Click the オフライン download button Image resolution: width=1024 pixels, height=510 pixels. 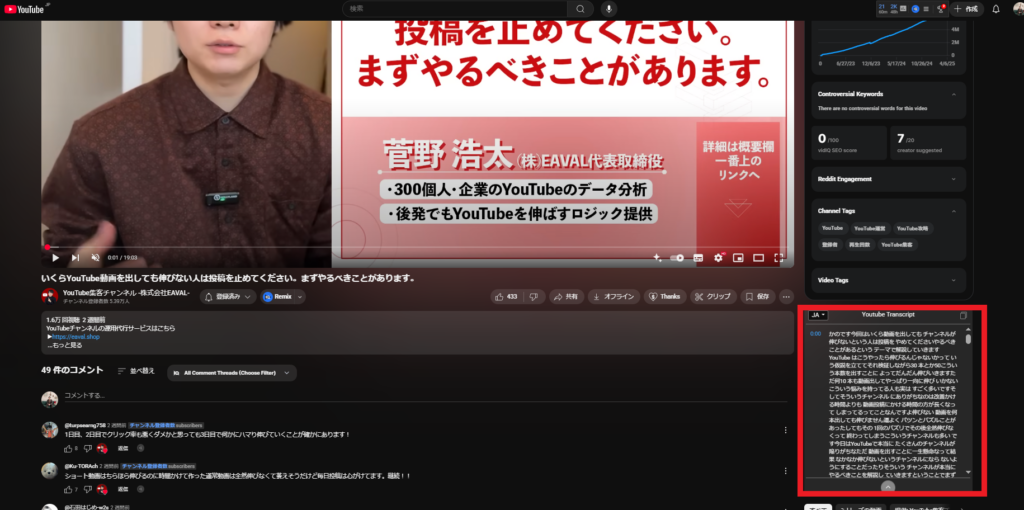tap(613, 296)
